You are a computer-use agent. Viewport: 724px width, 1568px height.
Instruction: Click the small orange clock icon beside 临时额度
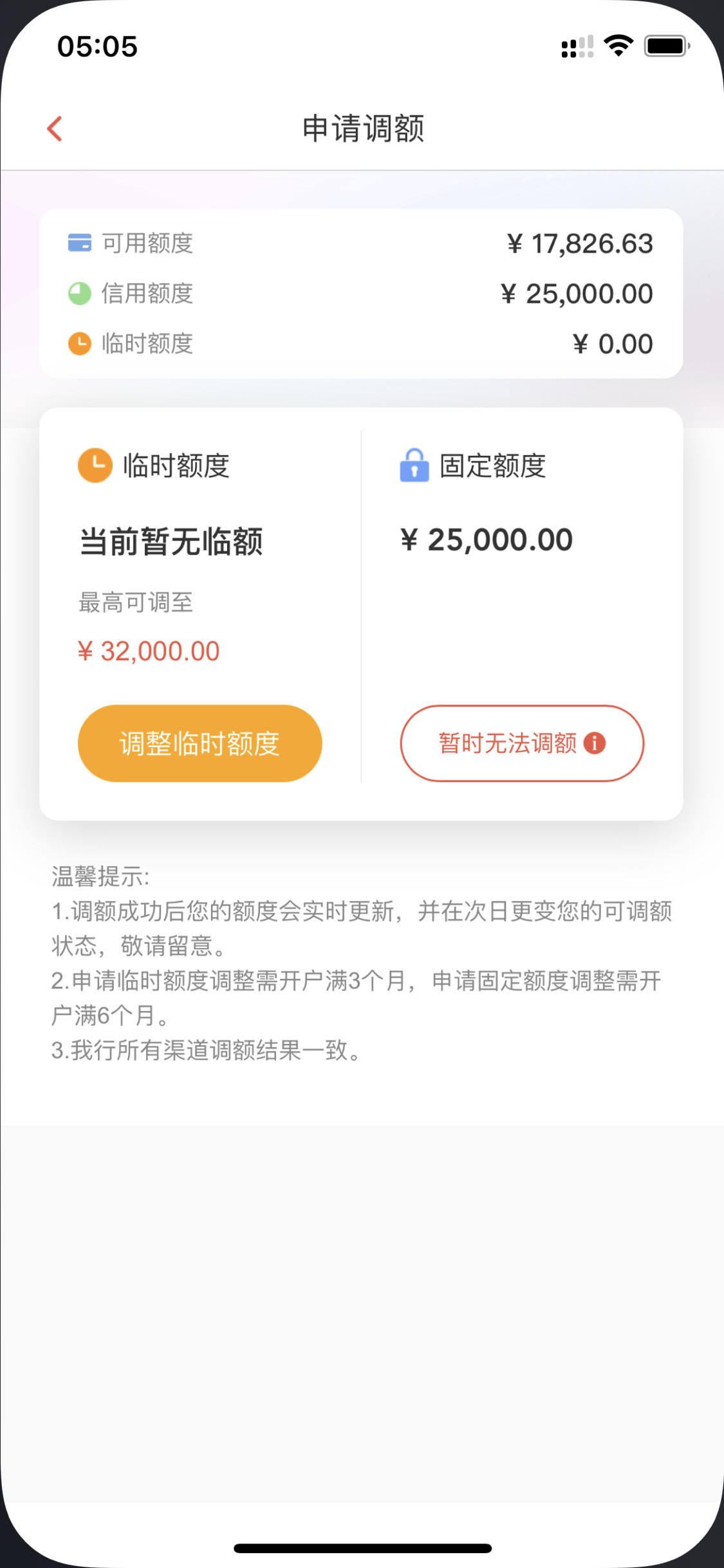(x=80, y=343)
